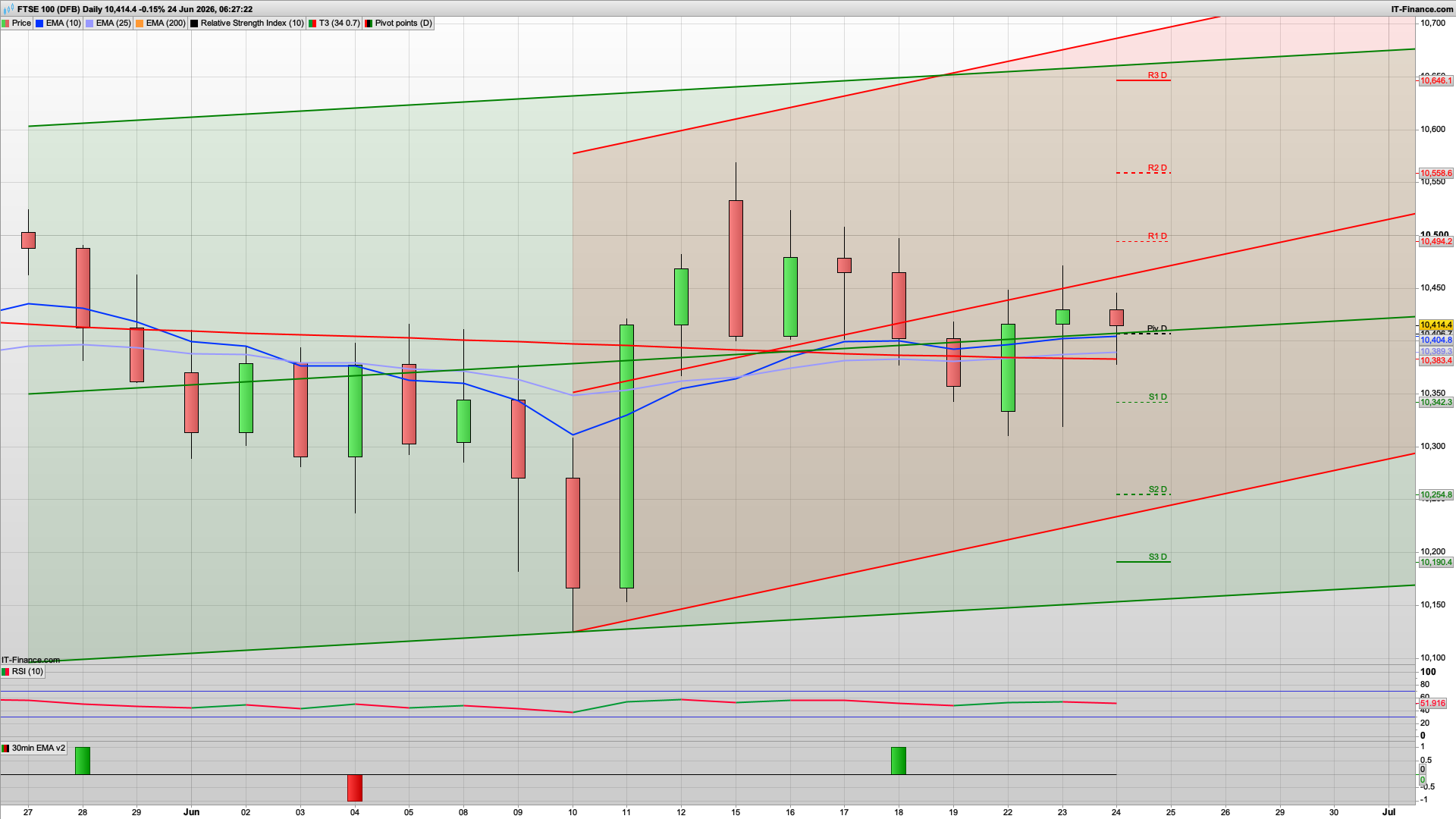Open T3 (34 0.7) legend label
Image resolution: width=1456 pixels, height=819 pixels.
pyautogui.click(x=339, y=24)
